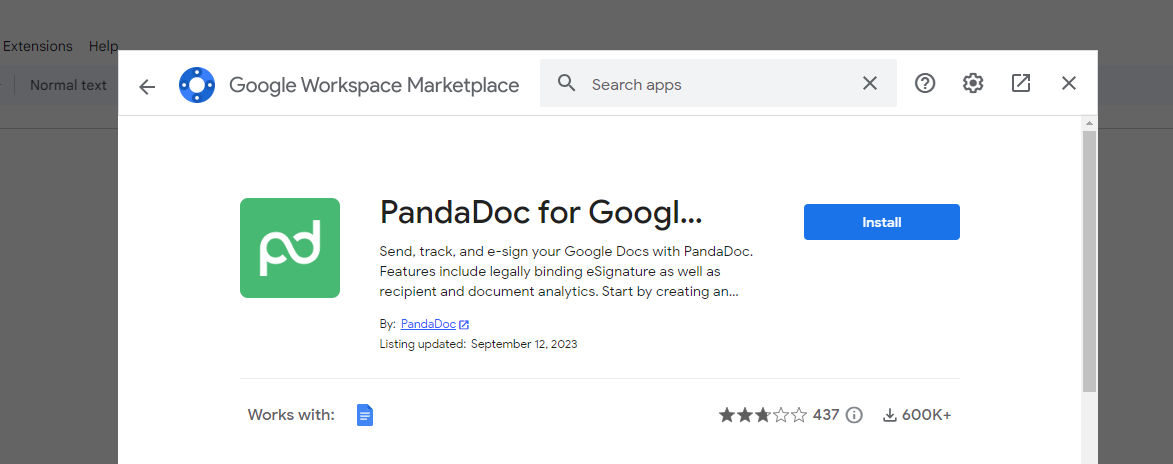Click the PandaDoc green app logo
1173x464 pixels.
click(290, 248)
